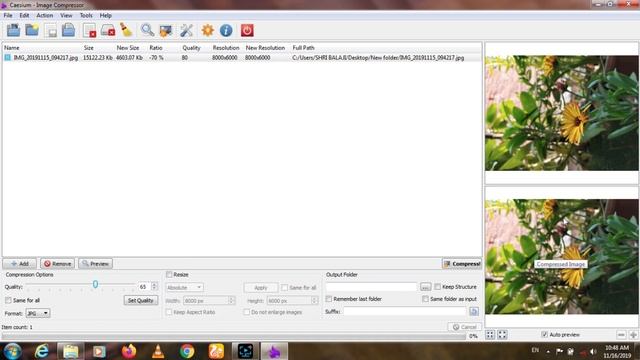This screenshot has width=640, height=360.
Task: Click the Open List toolbar icon
Action: 69,30
